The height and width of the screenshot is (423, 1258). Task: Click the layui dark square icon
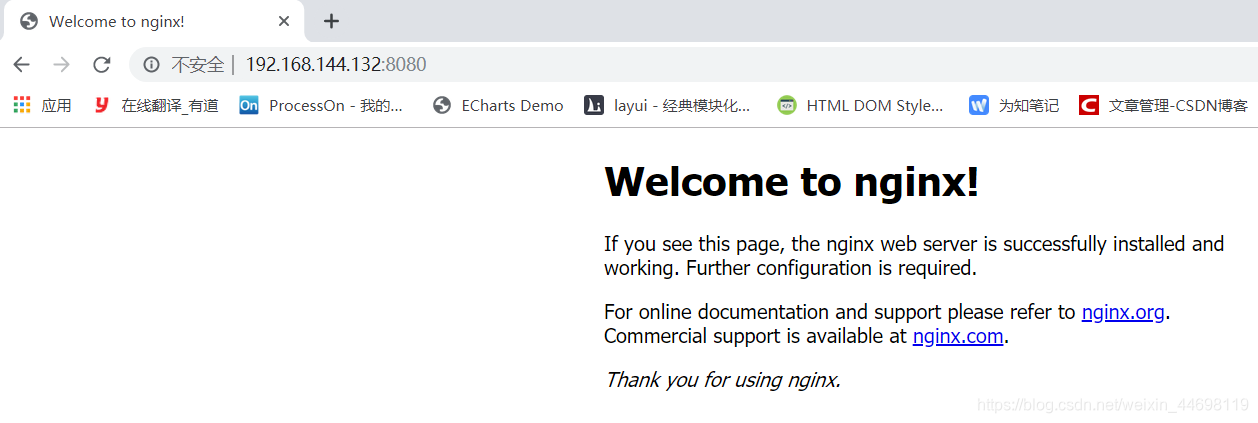594,105
